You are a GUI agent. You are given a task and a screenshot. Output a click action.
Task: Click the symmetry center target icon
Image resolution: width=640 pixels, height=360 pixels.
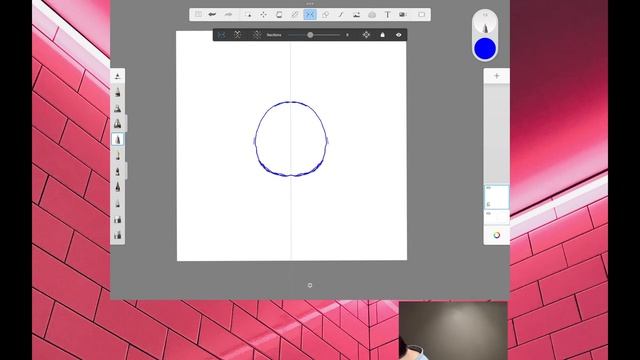(366, 35)
